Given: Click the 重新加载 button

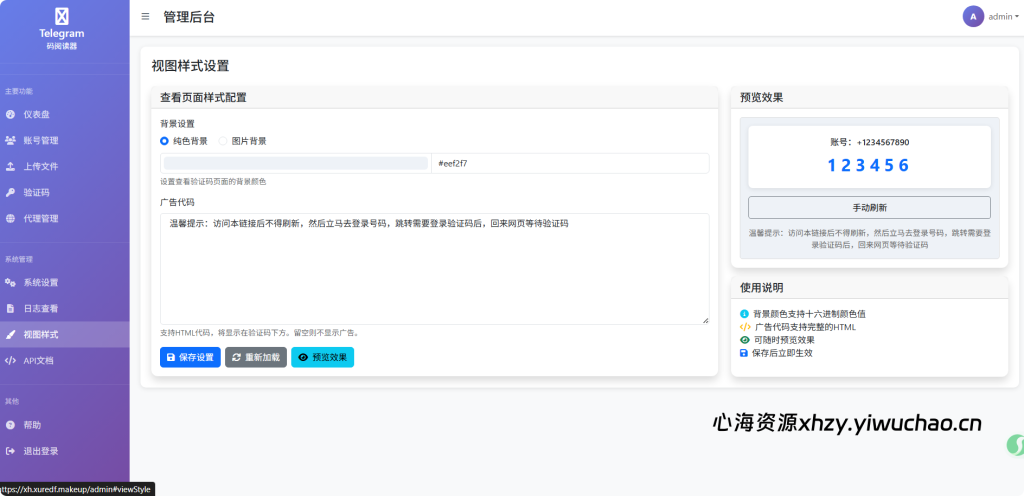Looking at the screenshot, I should pos(256,357).
